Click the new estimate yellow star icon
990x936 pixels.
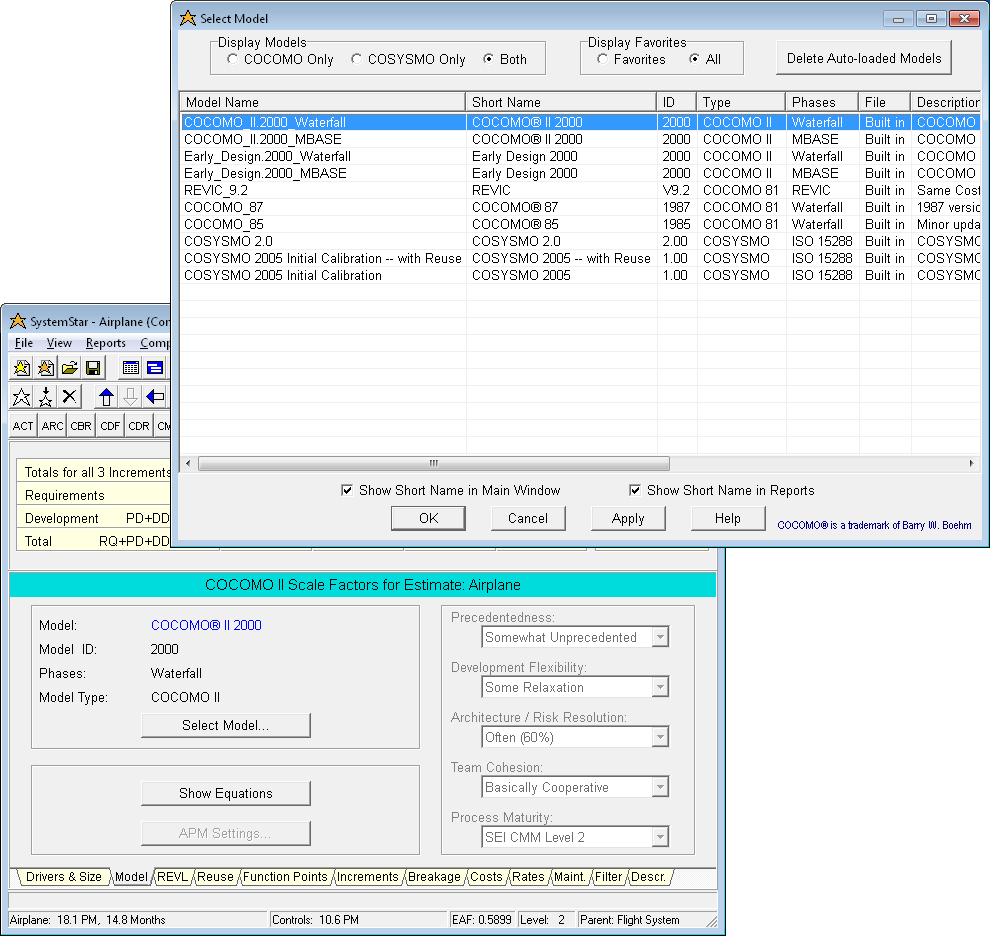pos(21,368)
